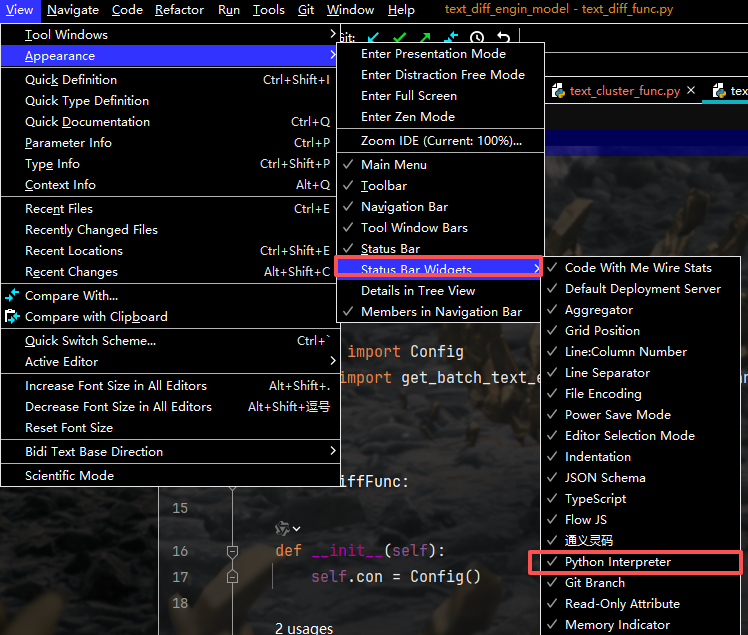Viewport: 748px width, 635px height.
Task: Uncheck the Git Branch widget
Action: tap(641, 583)
